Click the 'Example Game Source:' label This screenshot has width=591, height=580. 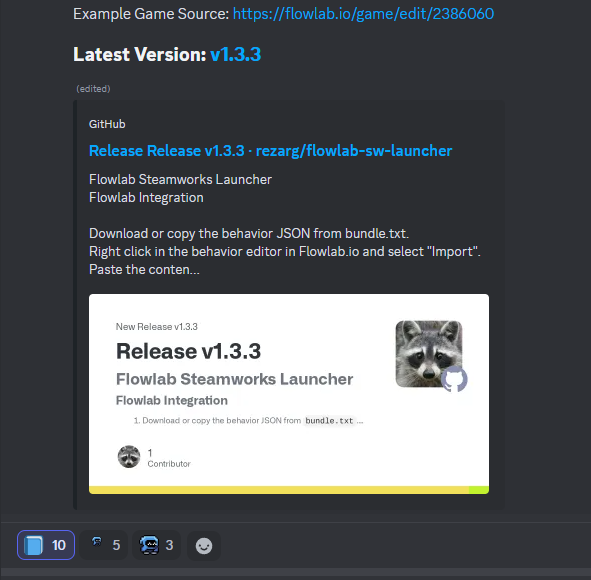pyautogui.click(x=151, y=14)
